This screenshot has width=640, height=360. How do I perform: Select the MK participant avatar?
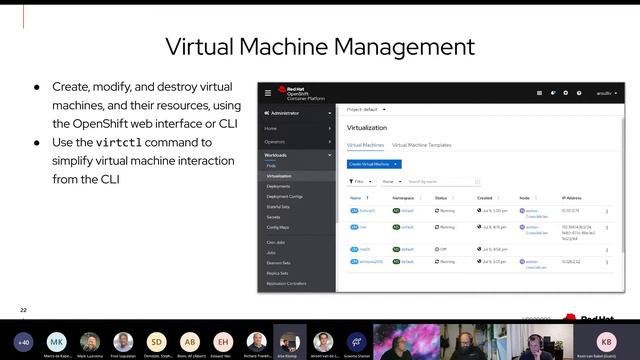coord(56,342)
